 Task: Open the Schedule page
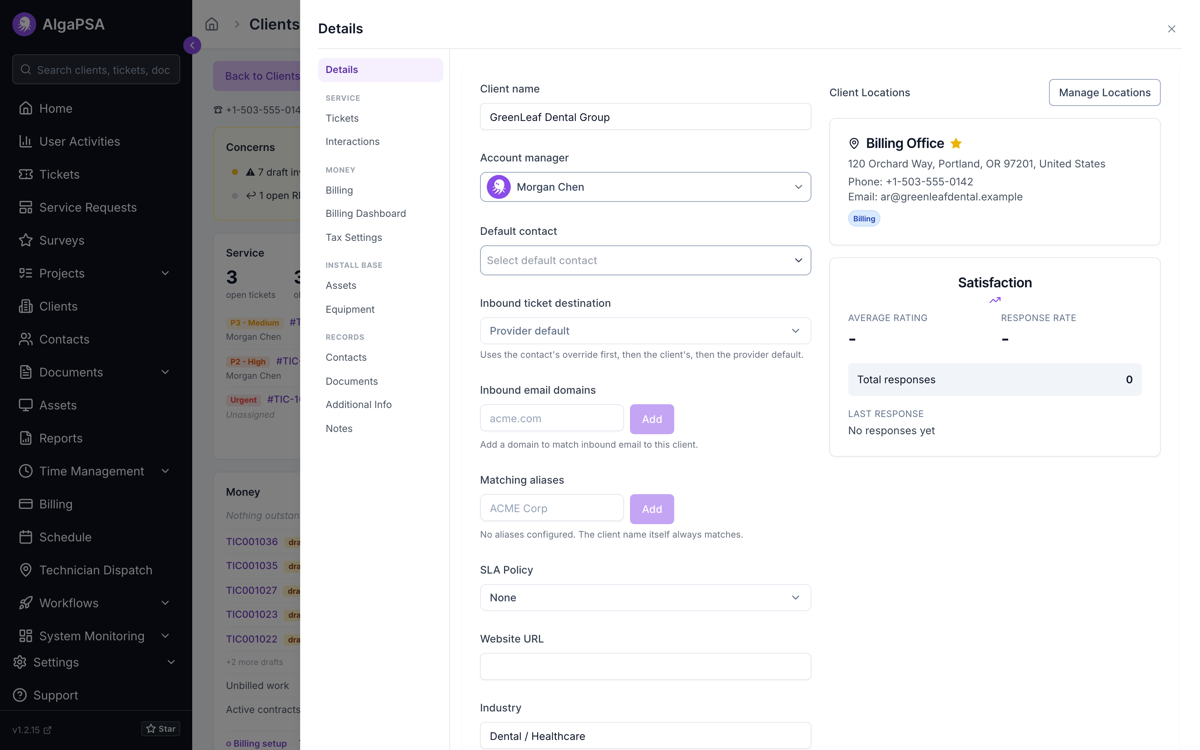(65, 537)
